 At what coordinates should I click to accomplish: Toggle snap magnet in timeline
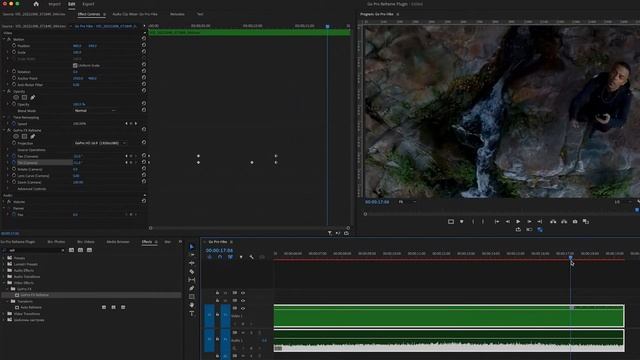coord(220,257)
